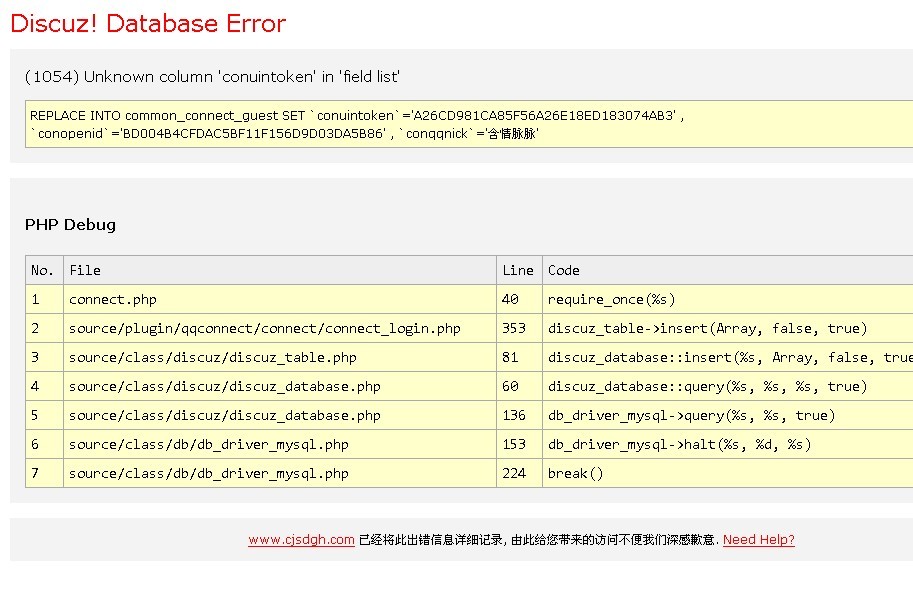
Task: Click line number 40
Action: [x=519, y=299]
